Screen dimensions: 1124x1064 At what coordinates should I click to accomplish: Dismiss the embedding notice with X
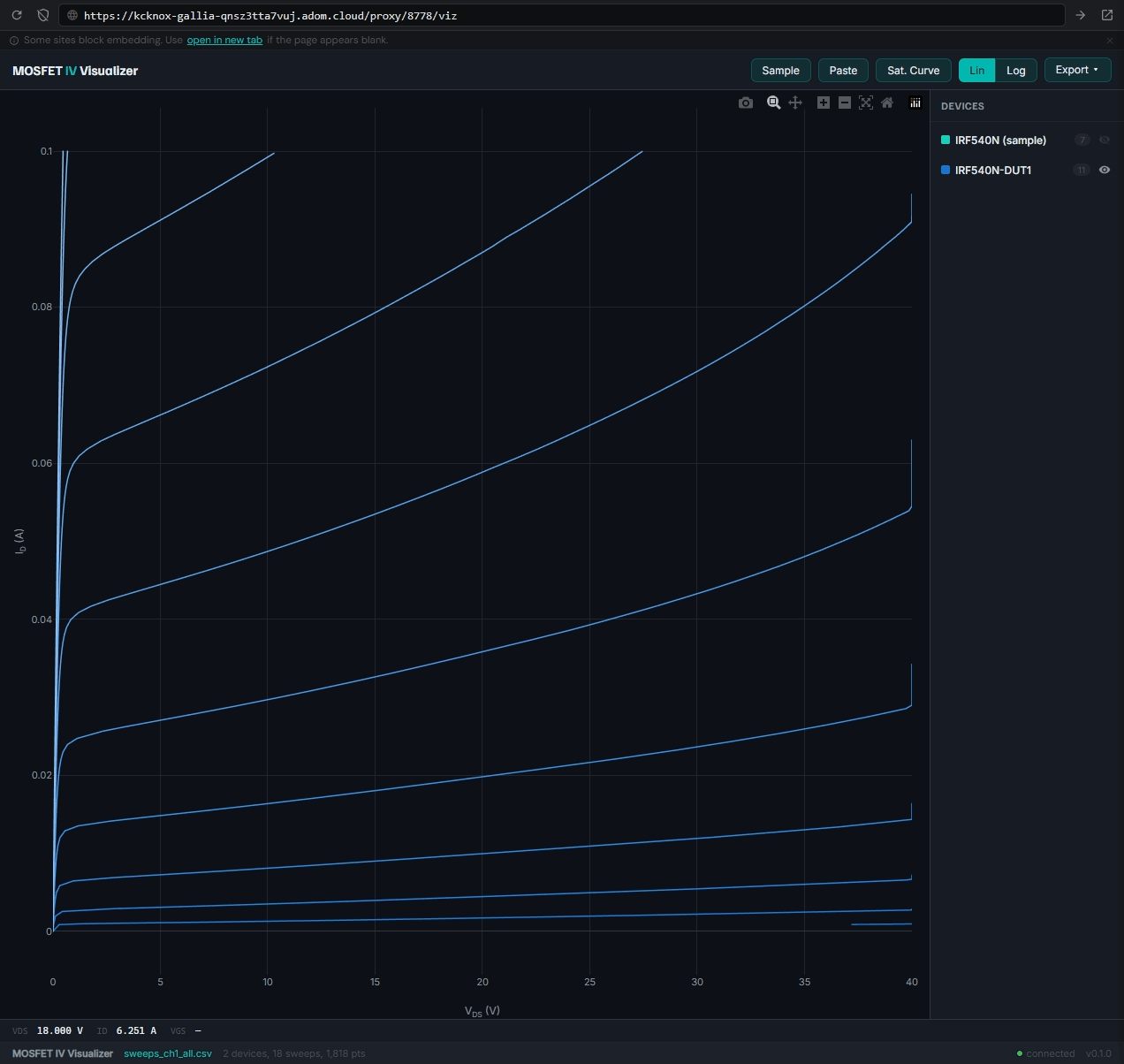[x=1110, y=40]
